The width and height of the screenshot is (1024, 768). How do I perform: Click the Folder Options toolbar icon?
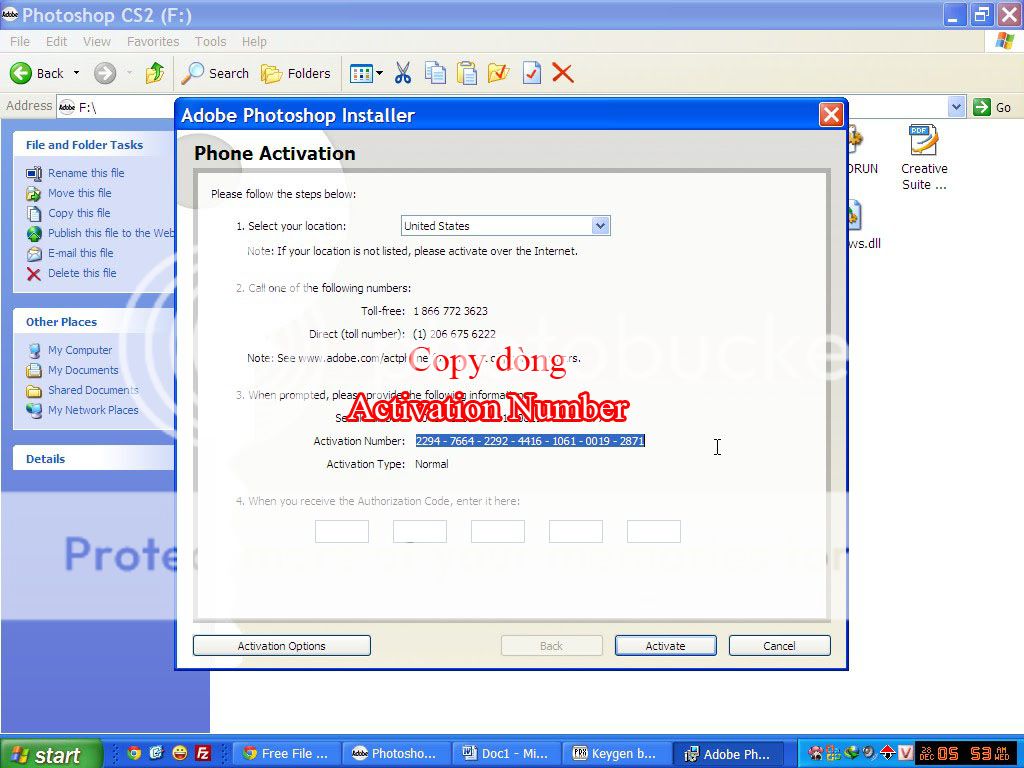point(498,73)
